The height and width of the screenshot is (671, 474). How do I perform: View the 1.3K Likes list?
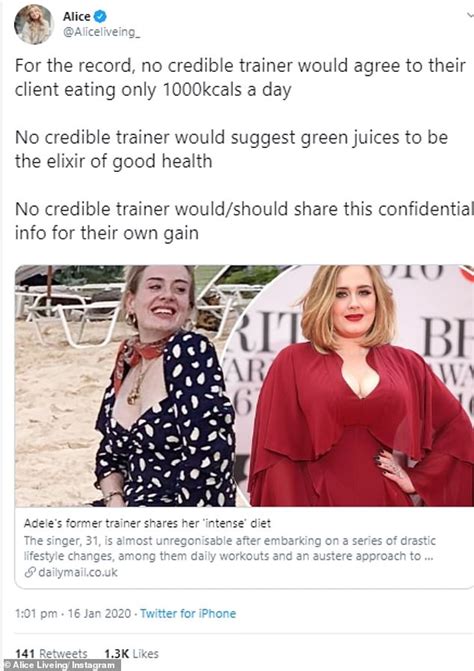[x=131, y=653]
